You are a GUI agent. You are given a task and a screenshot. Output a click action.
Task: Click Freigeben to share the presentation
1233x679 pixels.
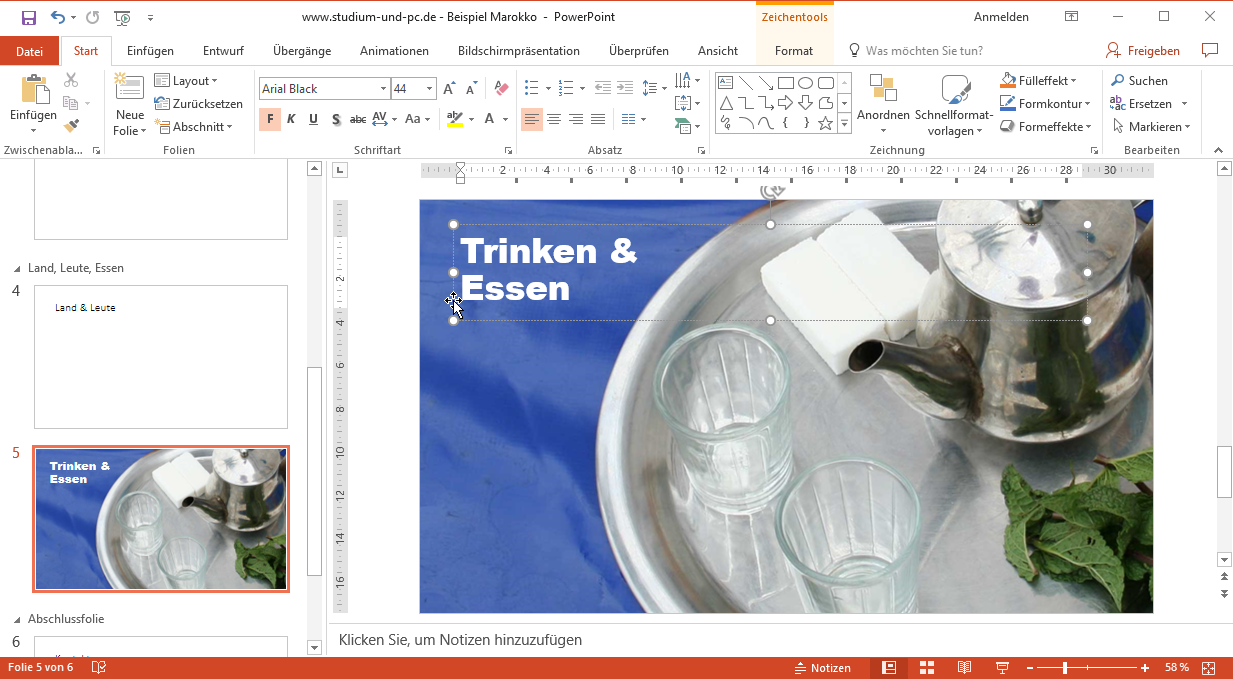pyautogui.click(x=1143, y=51)
